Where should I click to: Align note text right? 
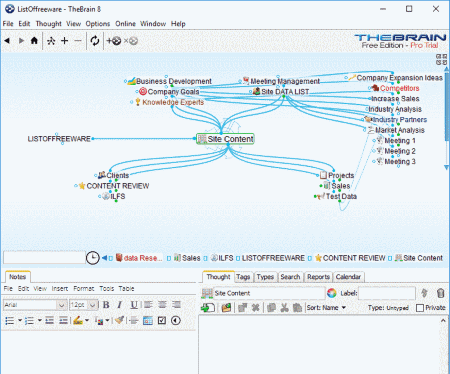176,304
